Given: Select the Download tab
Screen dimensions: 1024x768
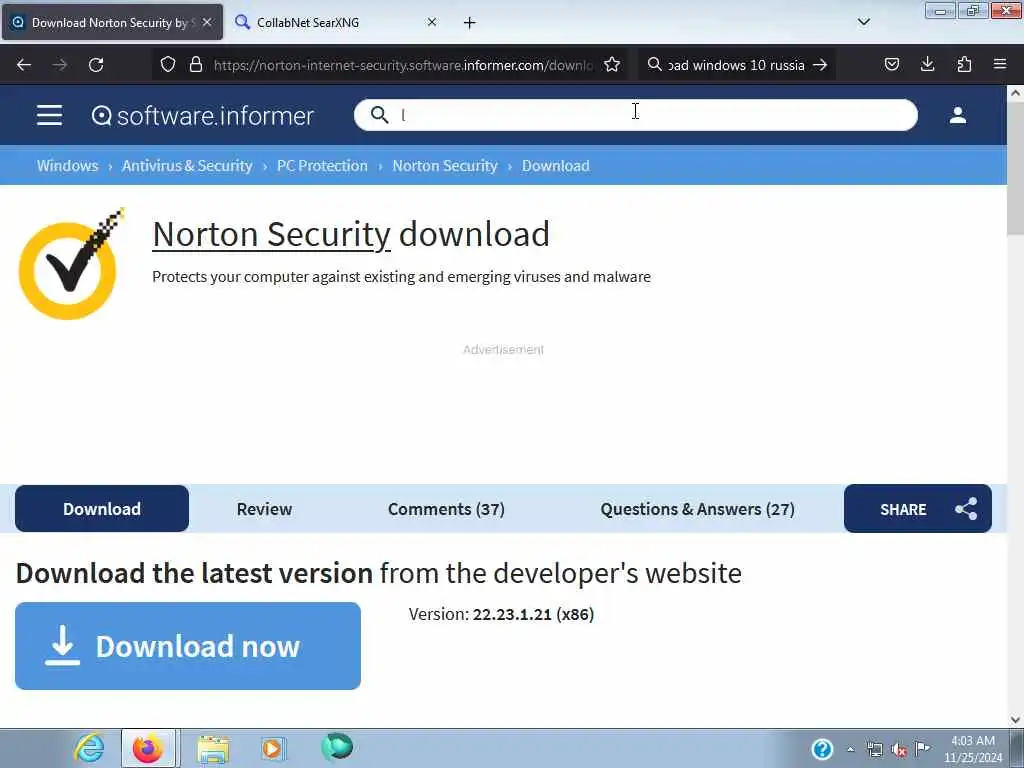Looking at the screenshot, I should coord(102,509).
